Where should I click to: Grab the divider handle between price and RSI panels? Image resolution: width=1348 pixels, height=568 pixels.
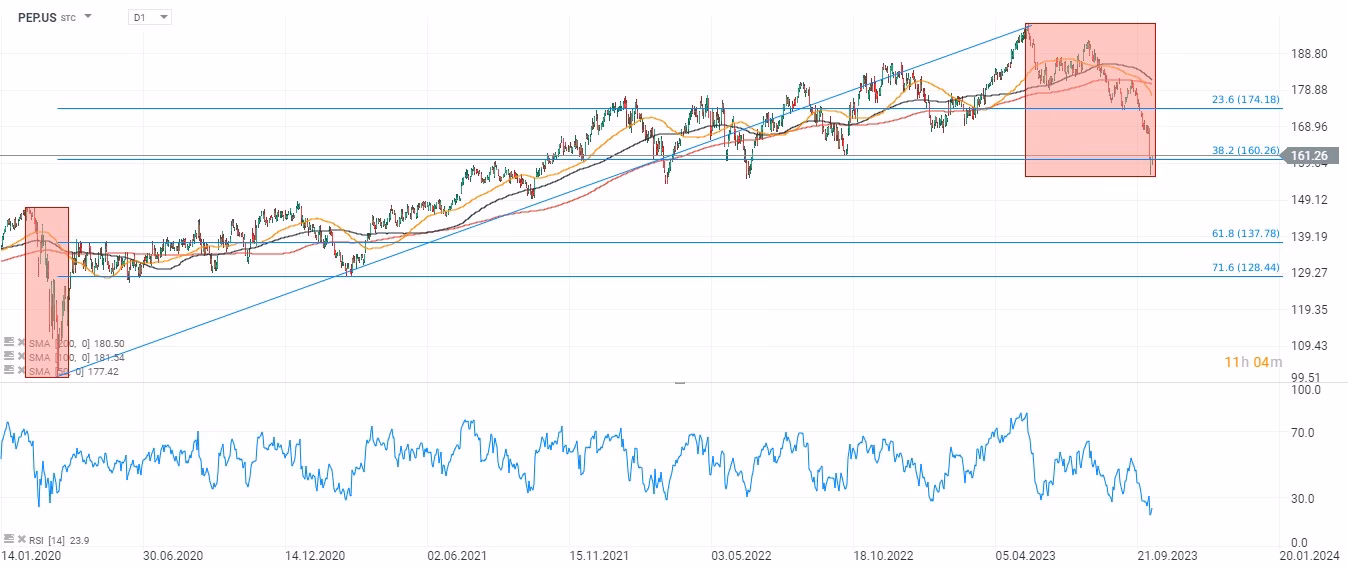(679, 382)
